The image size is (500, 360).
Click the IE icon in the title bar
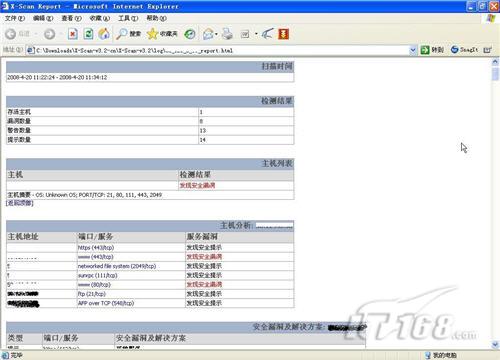pos(5,6)
